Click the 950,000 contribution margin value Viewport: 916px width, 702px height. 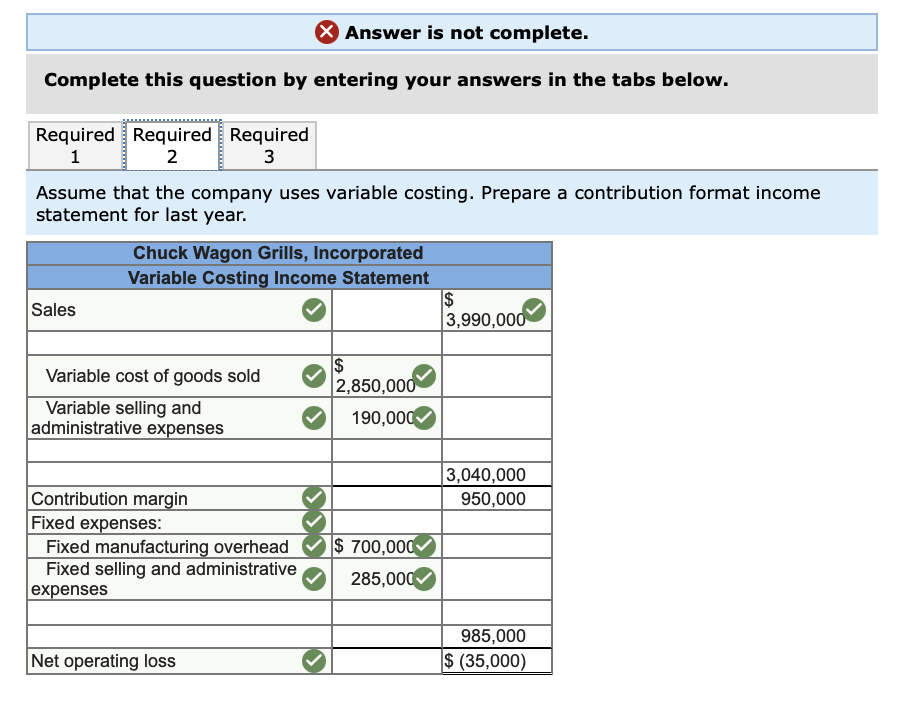[x=497, y=499]
